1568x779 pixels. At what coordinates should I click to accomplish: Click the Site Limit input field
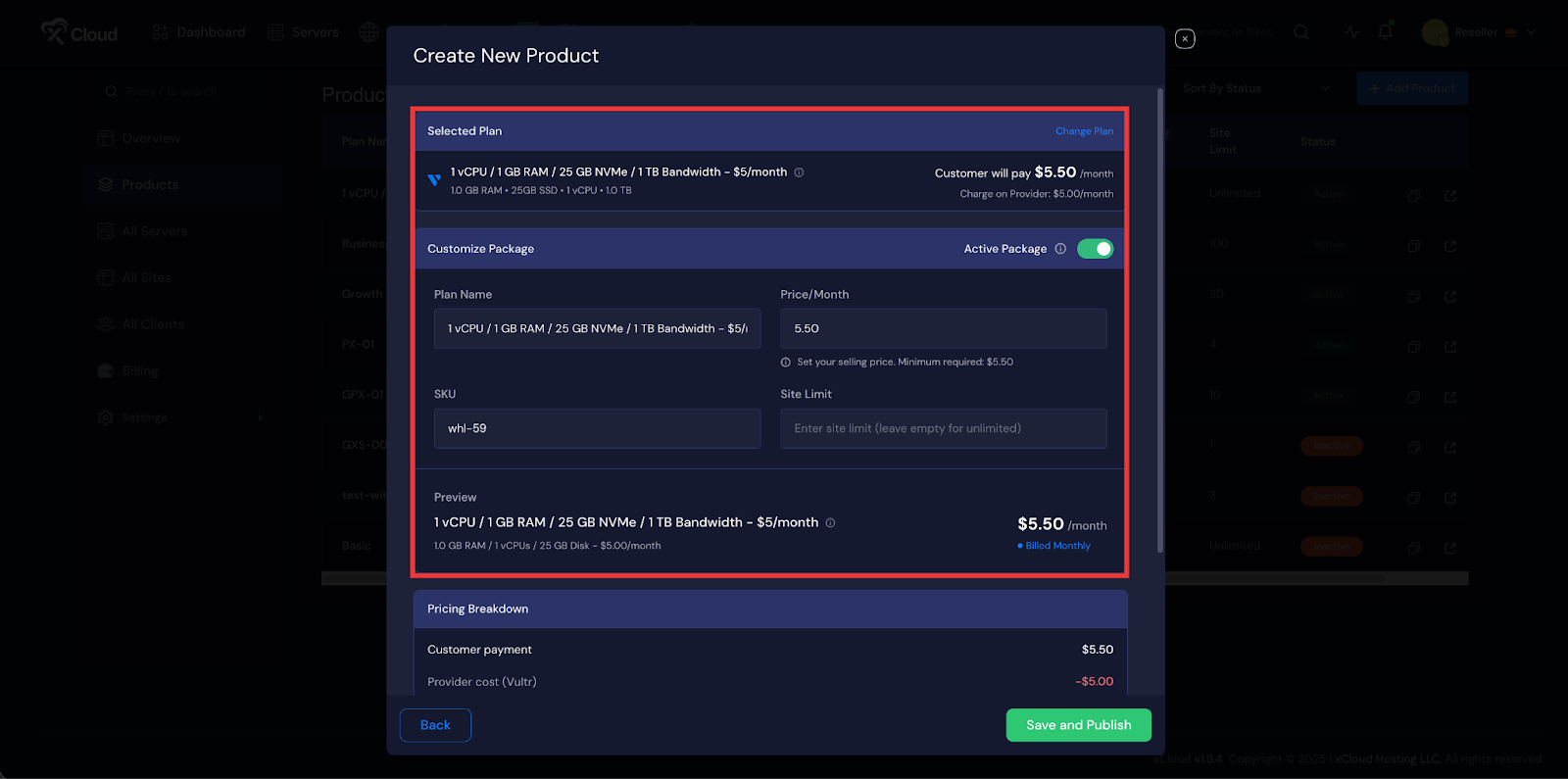coord(943,428)
